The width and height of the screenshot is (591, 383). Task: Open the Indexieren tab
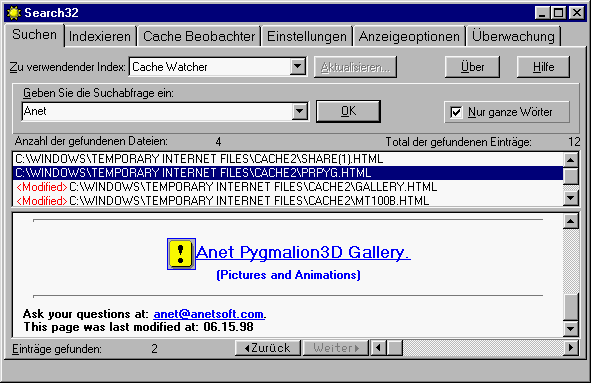click(100, 37)
